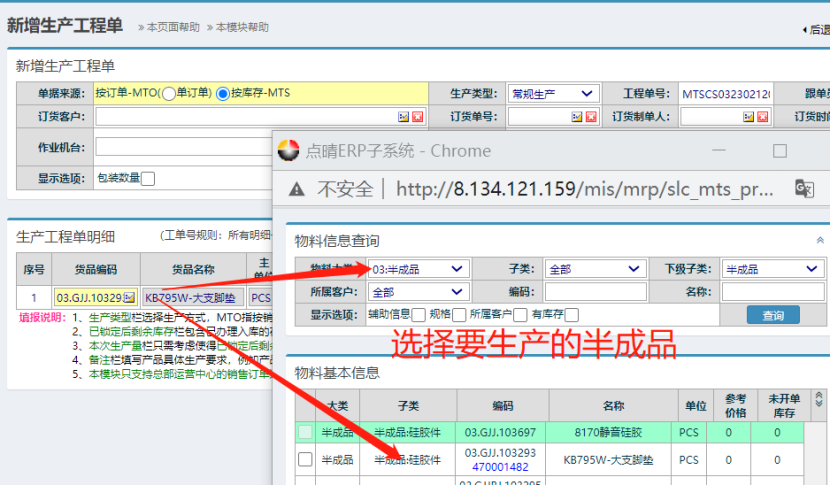This screenshot has height=485, width=831.
Task: Click the 货品名称 cell KB795W-大支脚垫 in main window
Action: pyautogui.click(x=193, y=298)
